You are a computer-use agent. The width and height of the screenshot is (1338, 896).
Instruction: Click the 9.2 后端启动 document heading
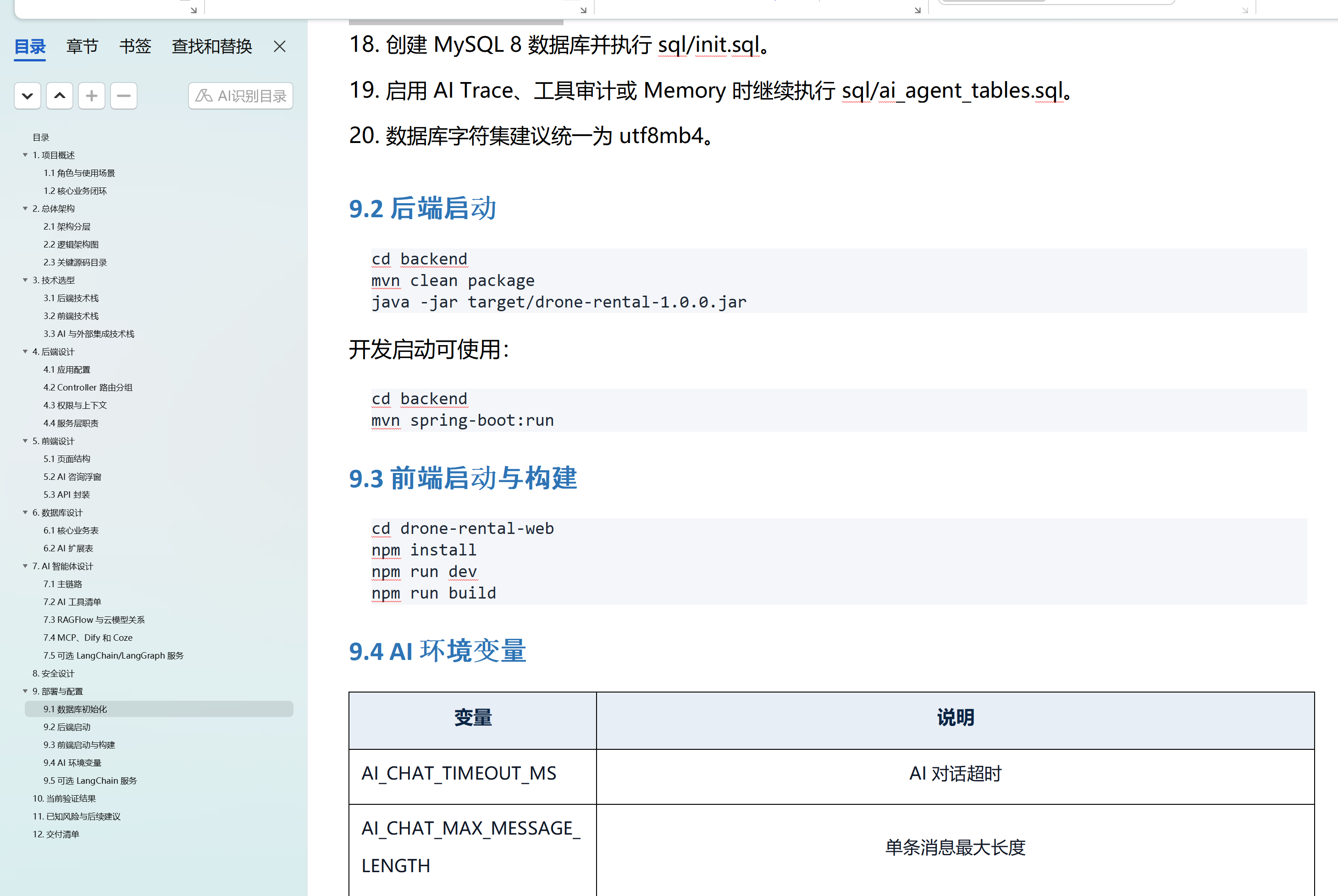click(422, 209)
